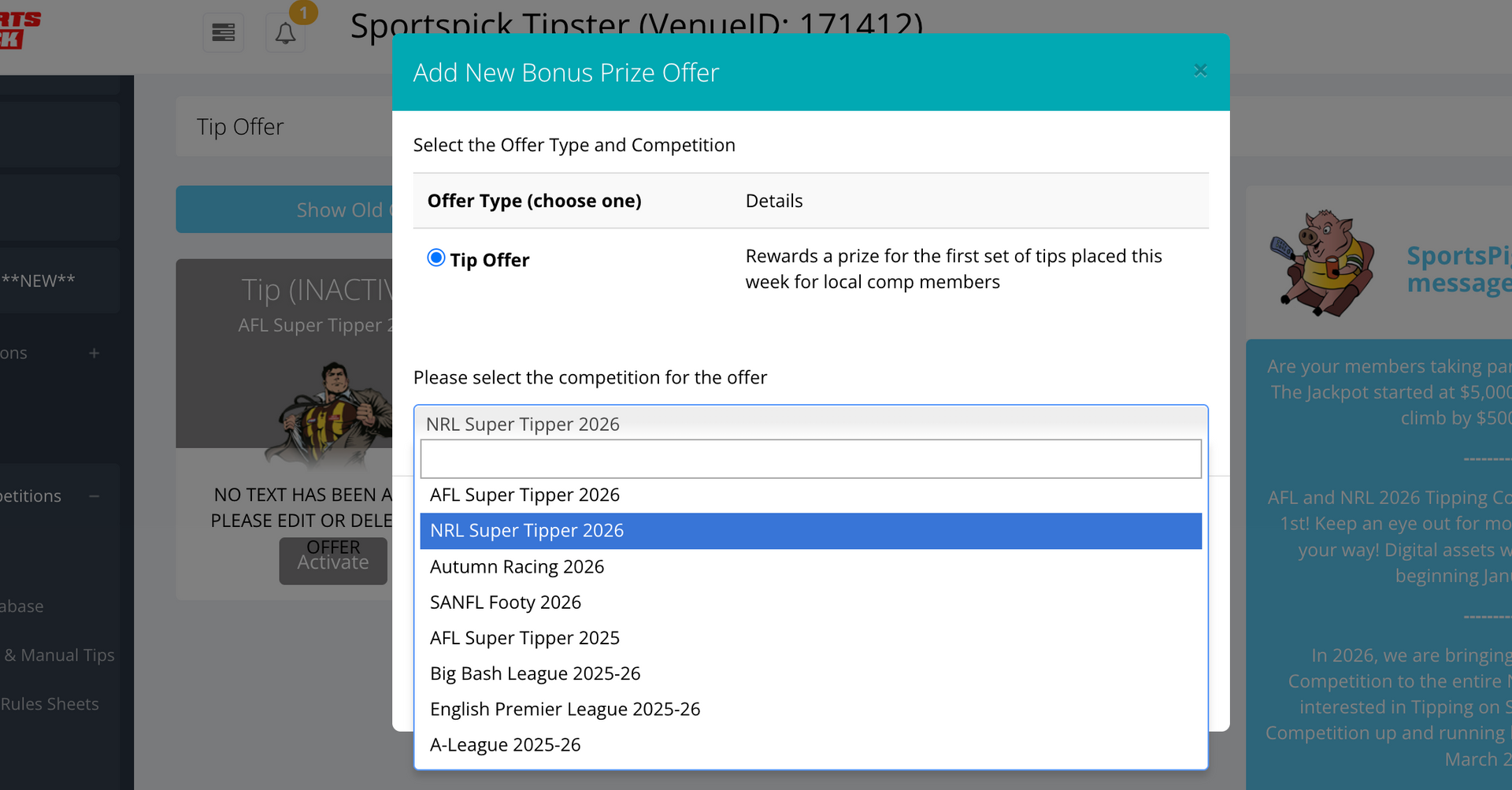1512x790 pixels.
Task: Open the Rules Sheets sidebar item
Action: click(x=50, y=703)
